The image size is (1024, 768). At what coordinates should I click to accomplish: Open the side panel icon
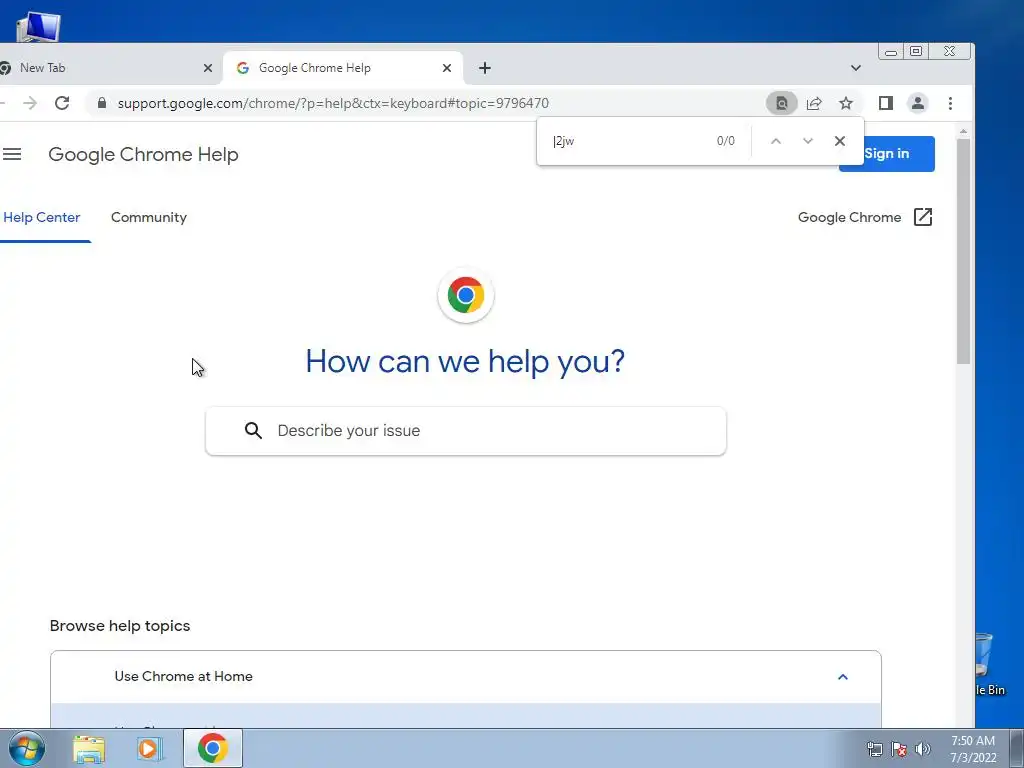tap(886, 103)
